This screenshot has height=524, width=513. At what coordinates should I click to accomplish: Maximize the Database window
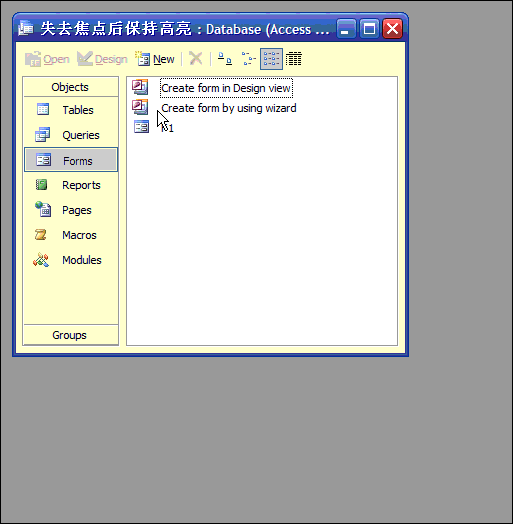(x=369, y=29)
